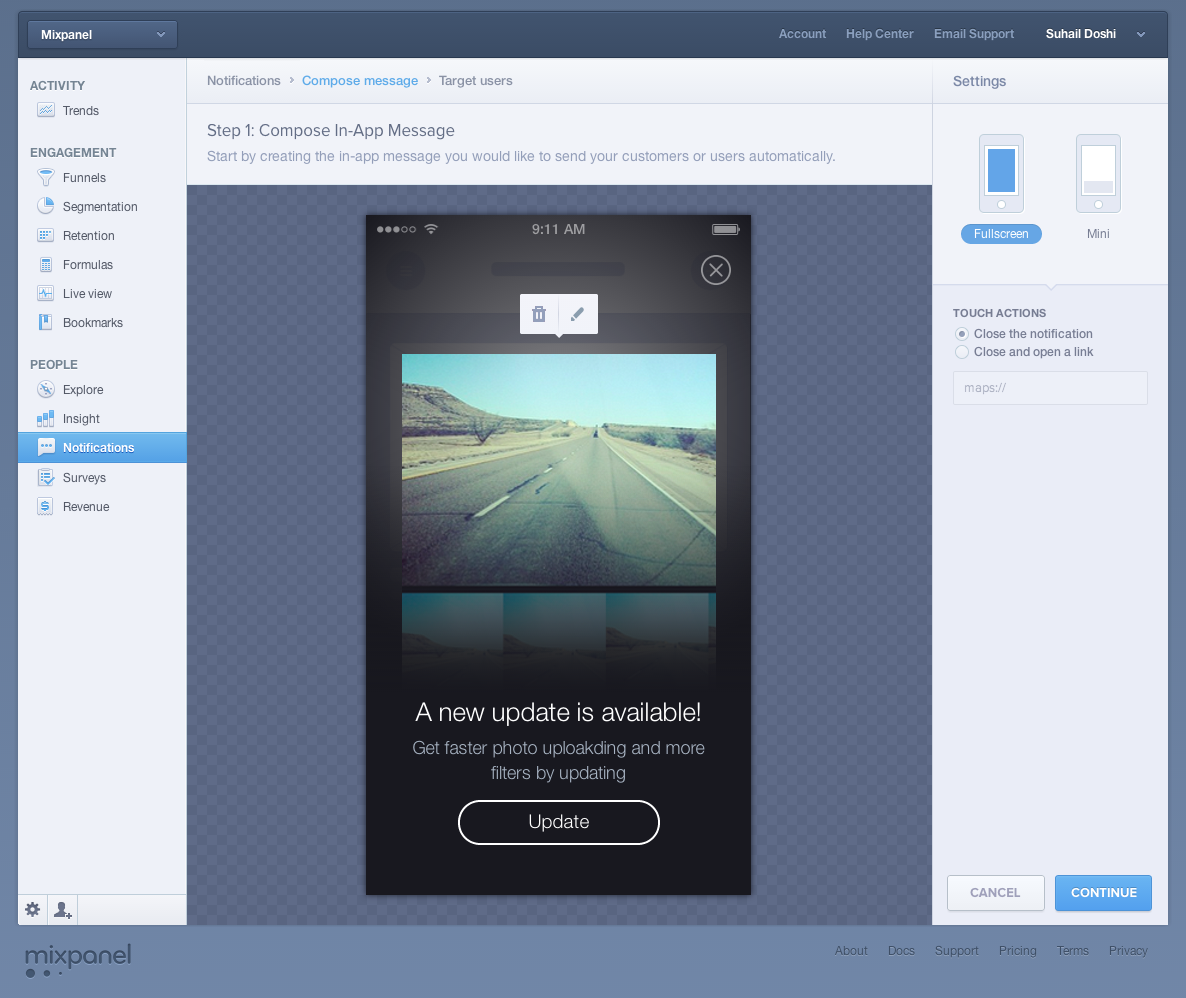The image size is (1186, 998).
Task: Click the CONTINUE button
Action: click(1104, 893)
